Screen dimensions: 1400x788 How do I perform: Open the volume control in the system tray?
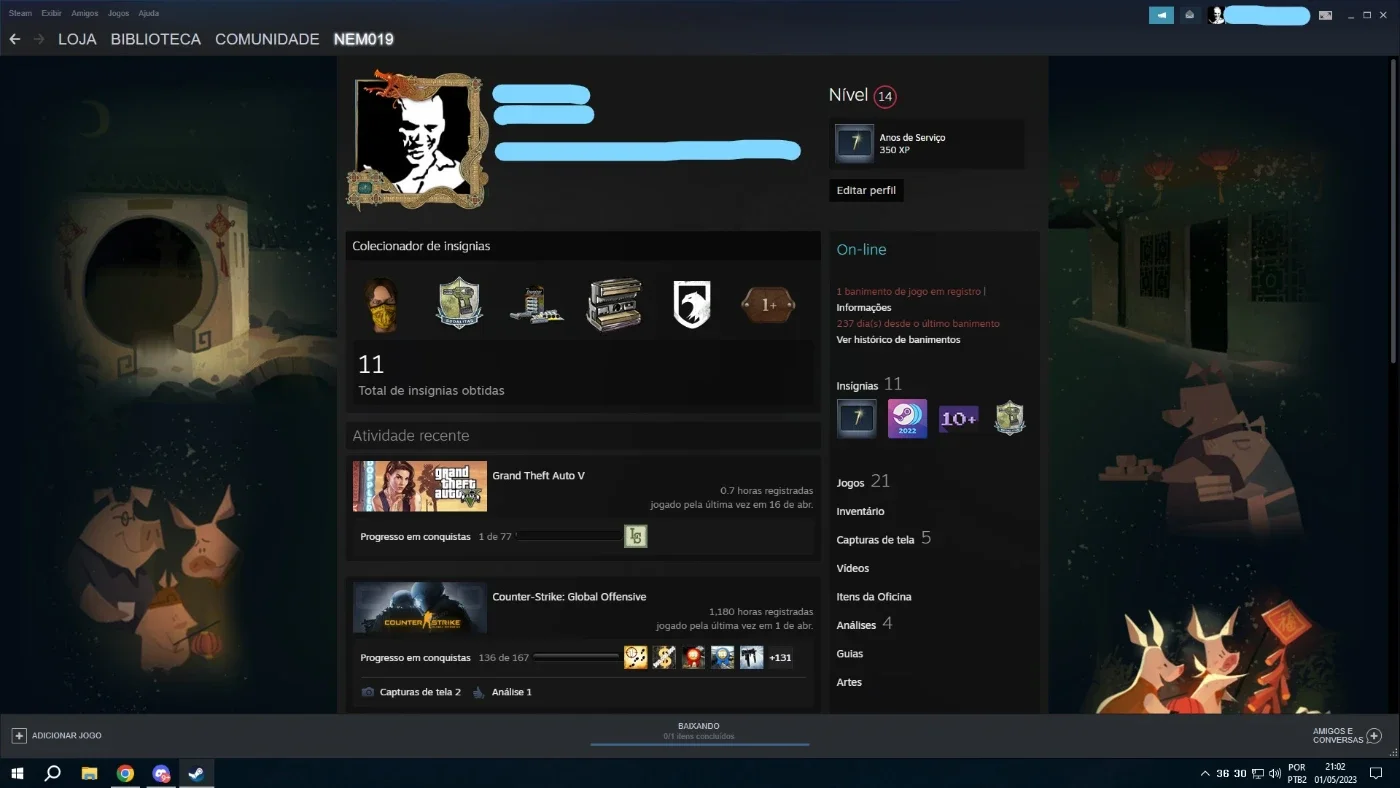1275,773
